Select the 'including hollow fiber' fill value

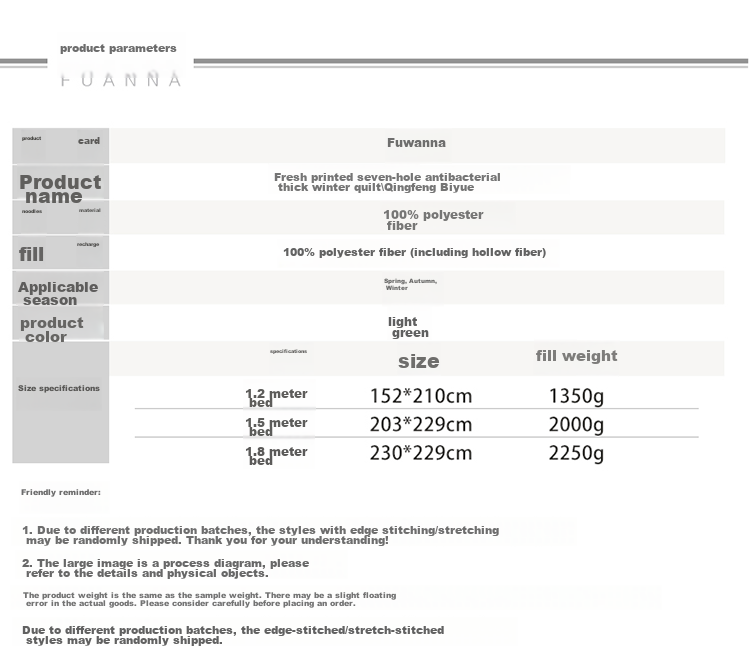pos(414,252)
